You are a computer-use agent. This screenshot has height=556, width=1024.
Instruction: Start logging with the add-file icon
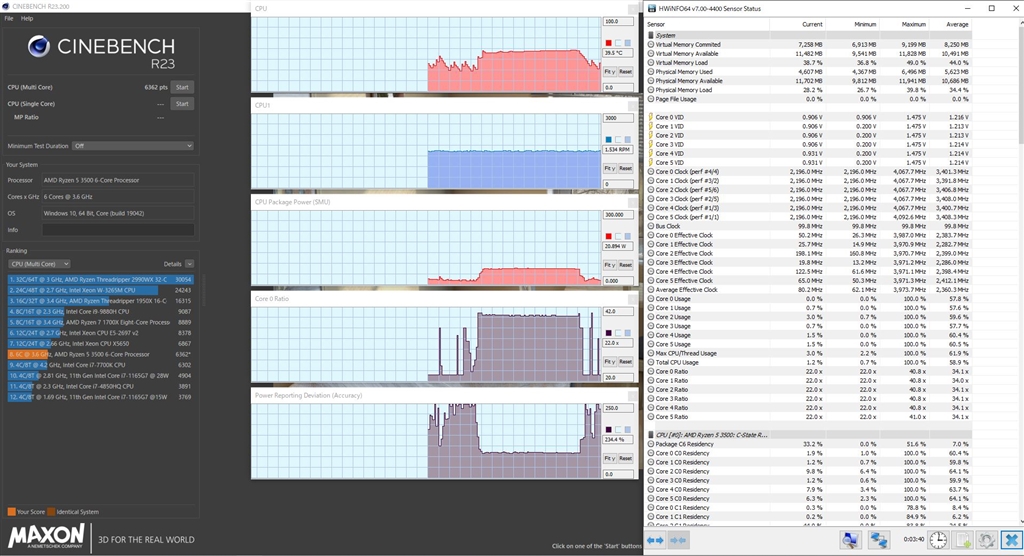(x=963, y=540)
